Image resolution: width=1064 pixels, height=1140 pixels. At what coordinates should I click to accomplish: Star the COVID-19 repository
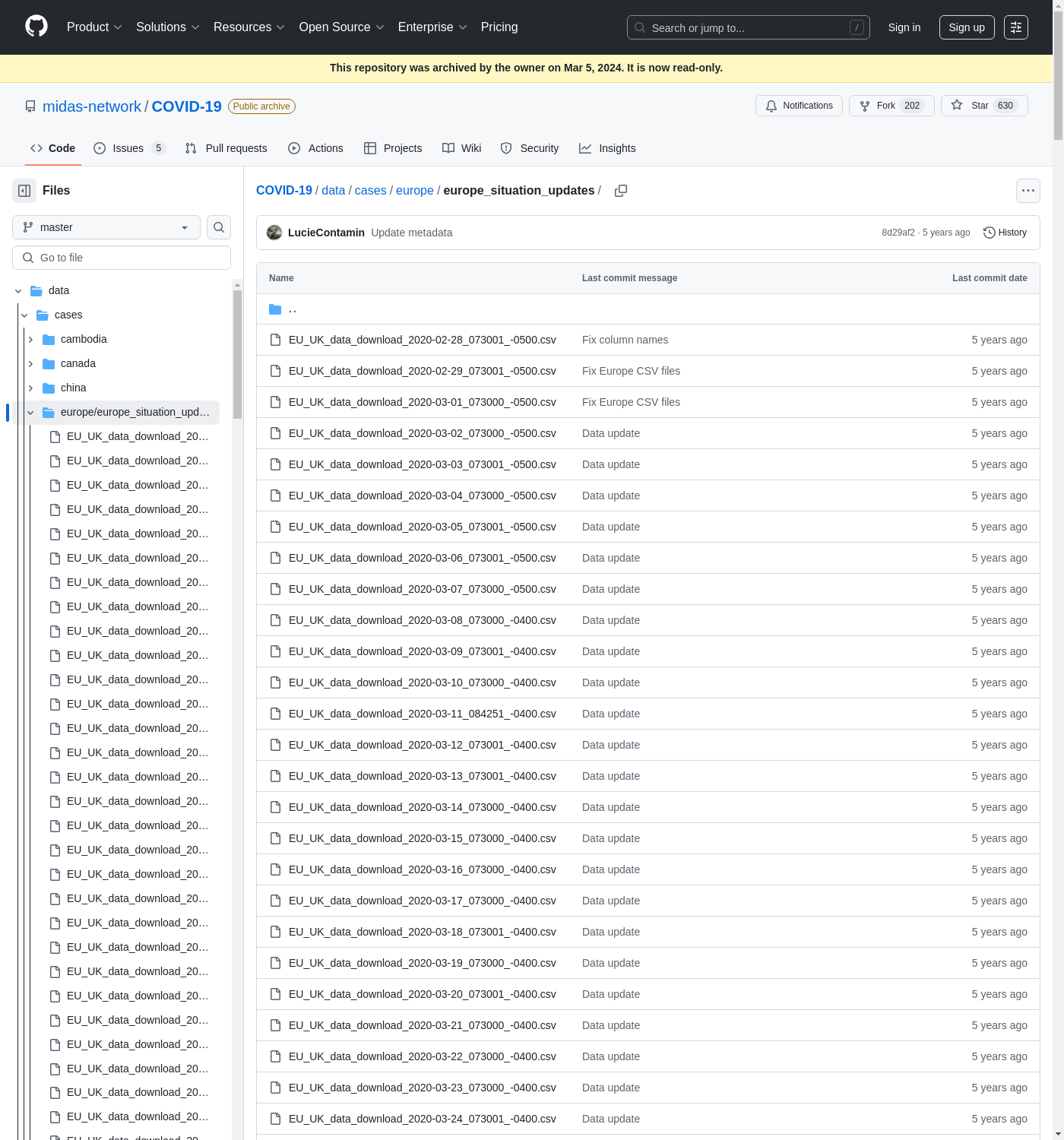[983, 106]
